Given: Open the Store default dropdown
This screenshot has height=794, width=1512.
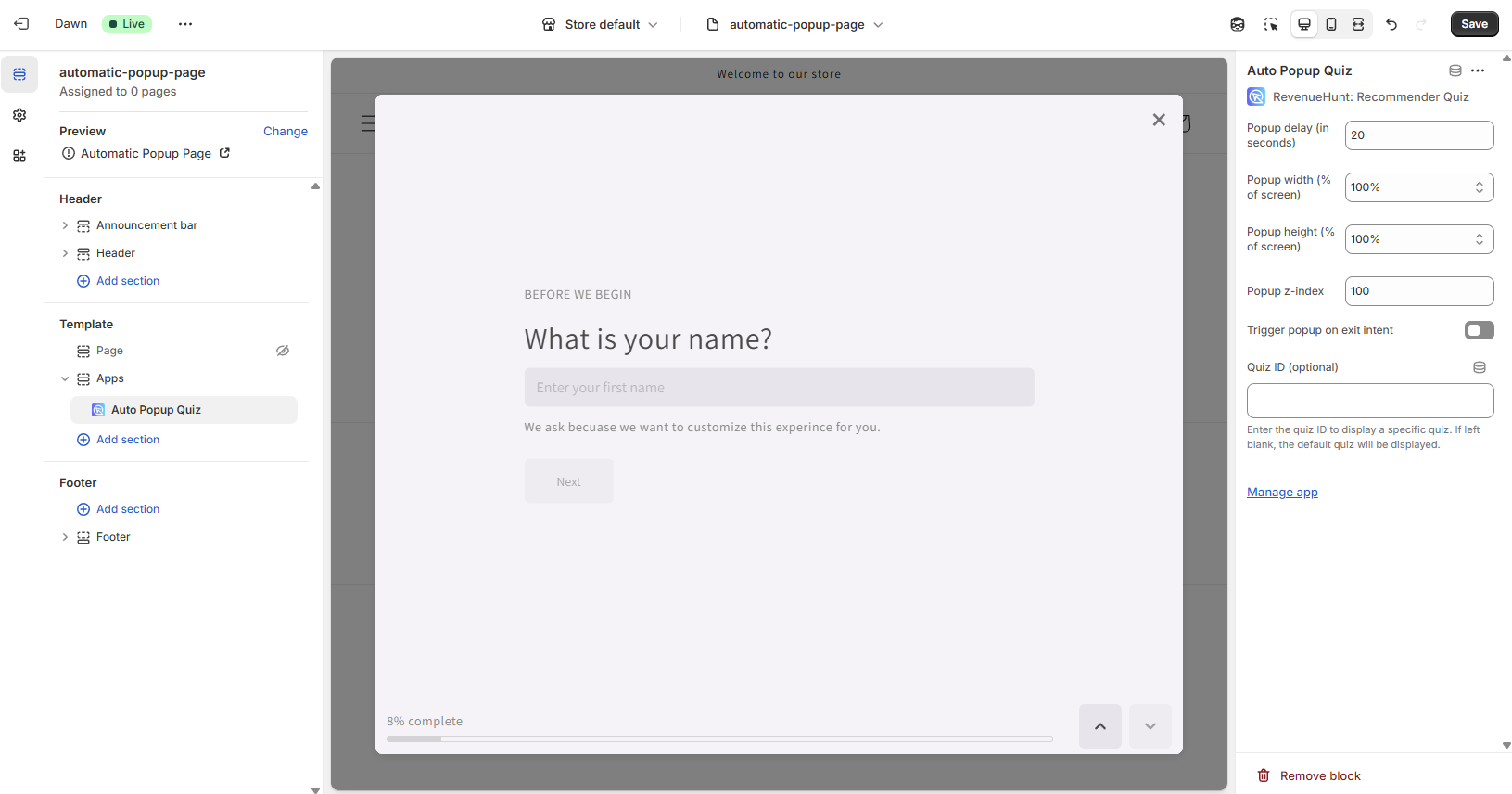Looking at the screenshot, I should [x=601, y=24].
